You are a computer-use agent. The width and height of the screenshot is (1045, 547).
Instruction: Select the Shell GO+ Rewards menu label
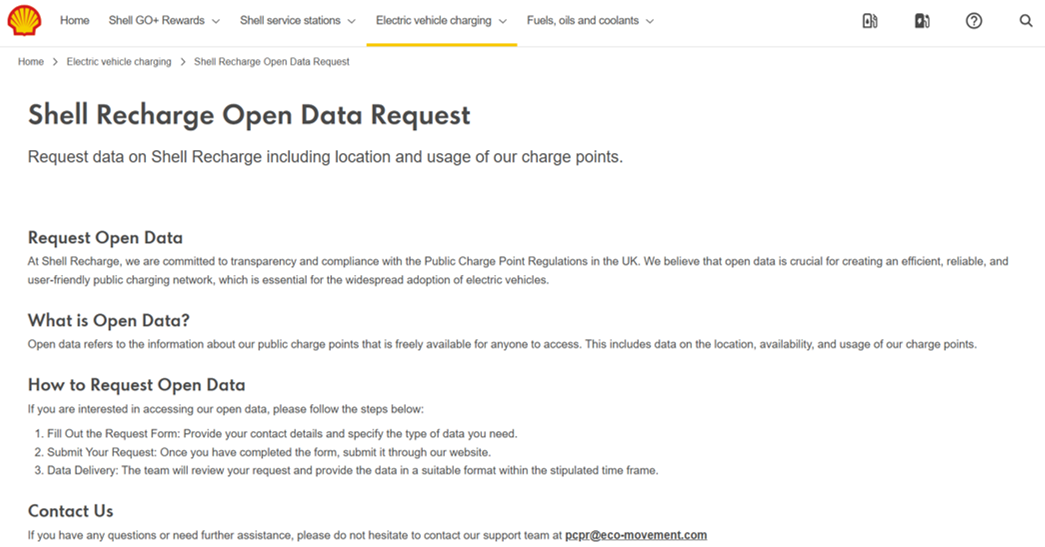pos(157,21)
